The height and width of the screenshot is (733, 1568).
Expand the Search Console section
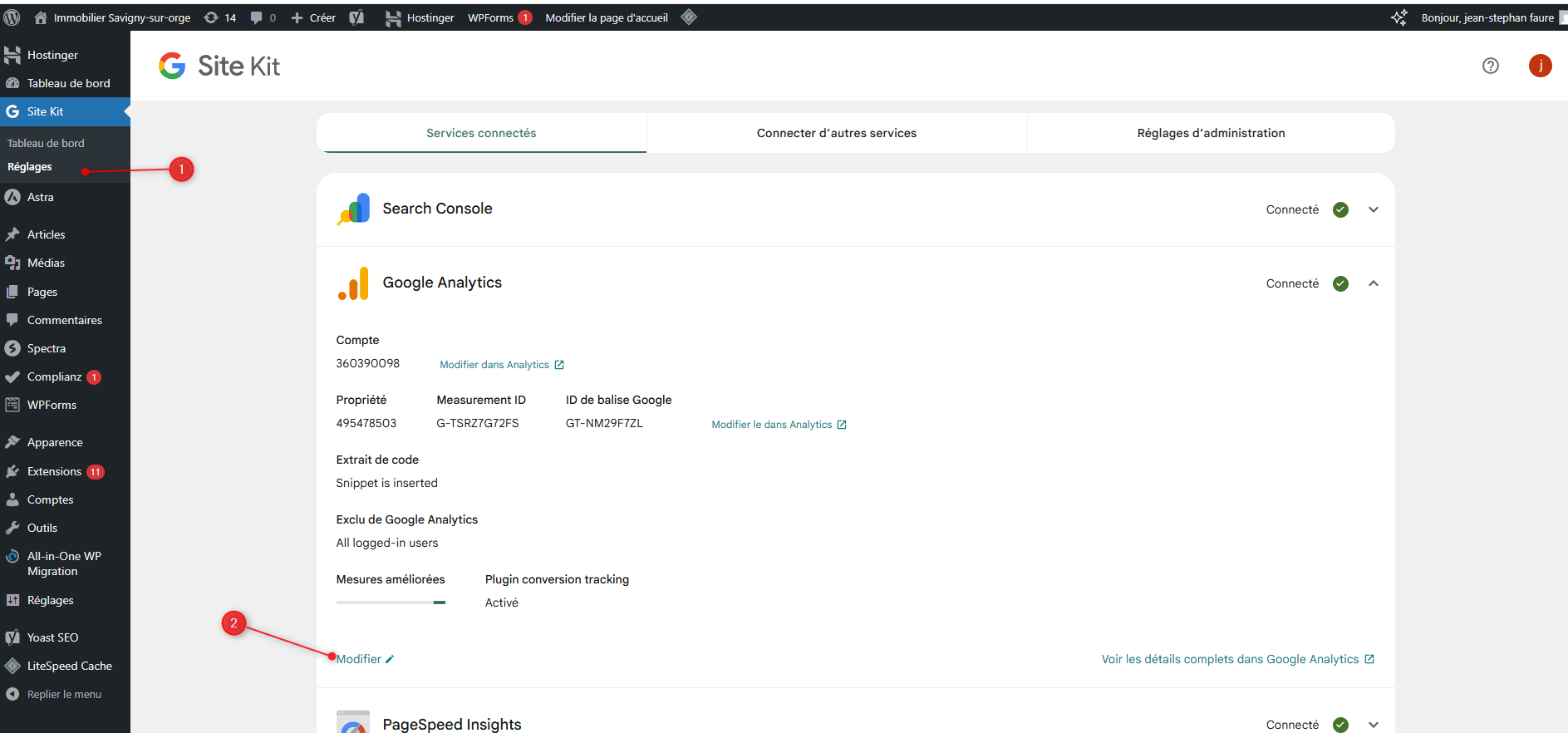(x=1373, y=209)
